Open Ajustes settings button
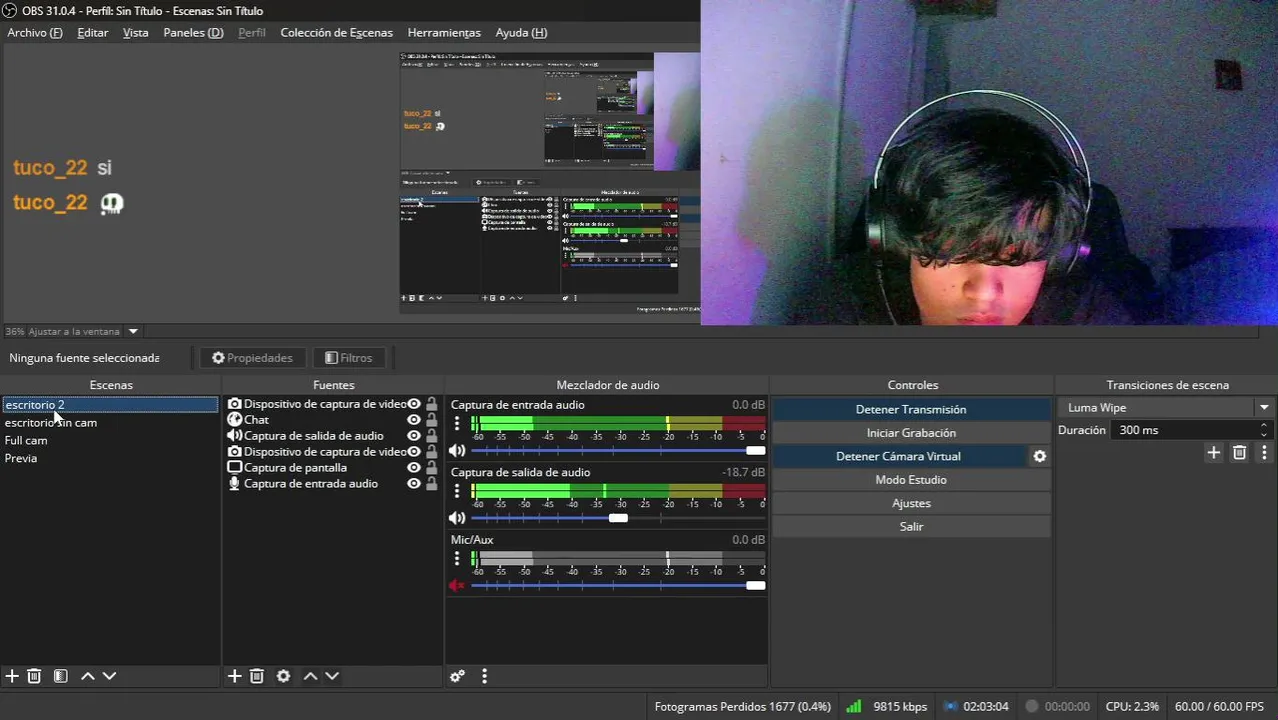This screenshot has width=1278, height=720. 911,503
